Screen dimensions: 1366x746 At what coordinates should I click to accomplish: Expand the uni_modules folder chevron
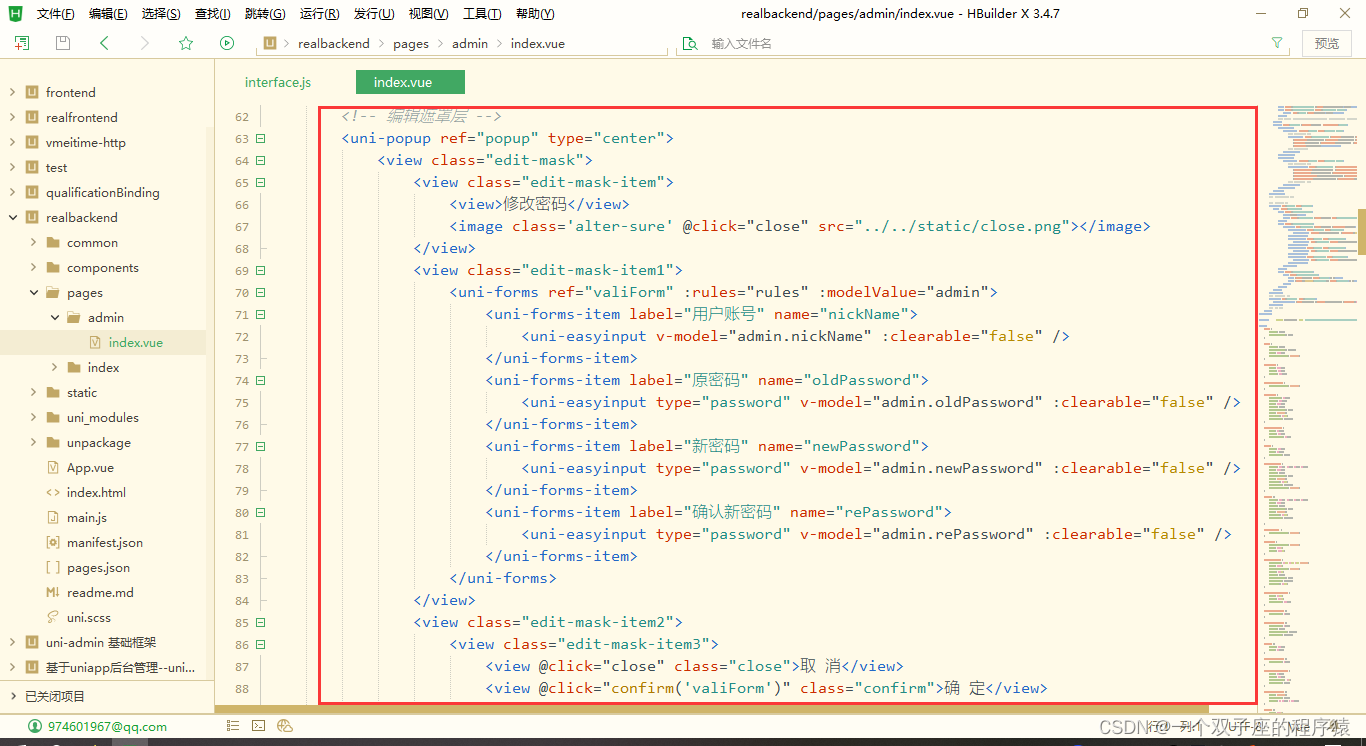tap(33, 417)
